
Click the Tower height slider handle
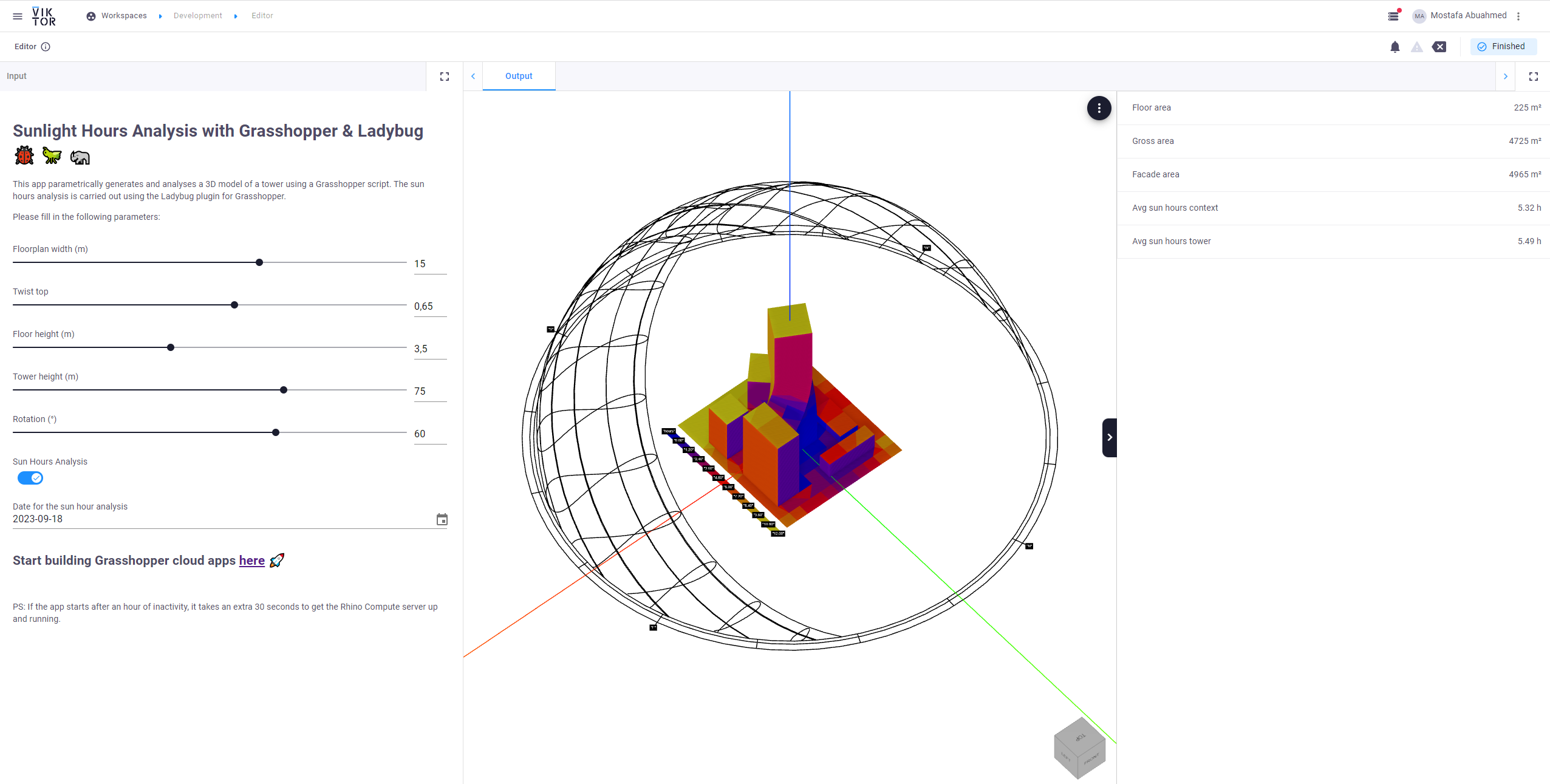(284, 390)
